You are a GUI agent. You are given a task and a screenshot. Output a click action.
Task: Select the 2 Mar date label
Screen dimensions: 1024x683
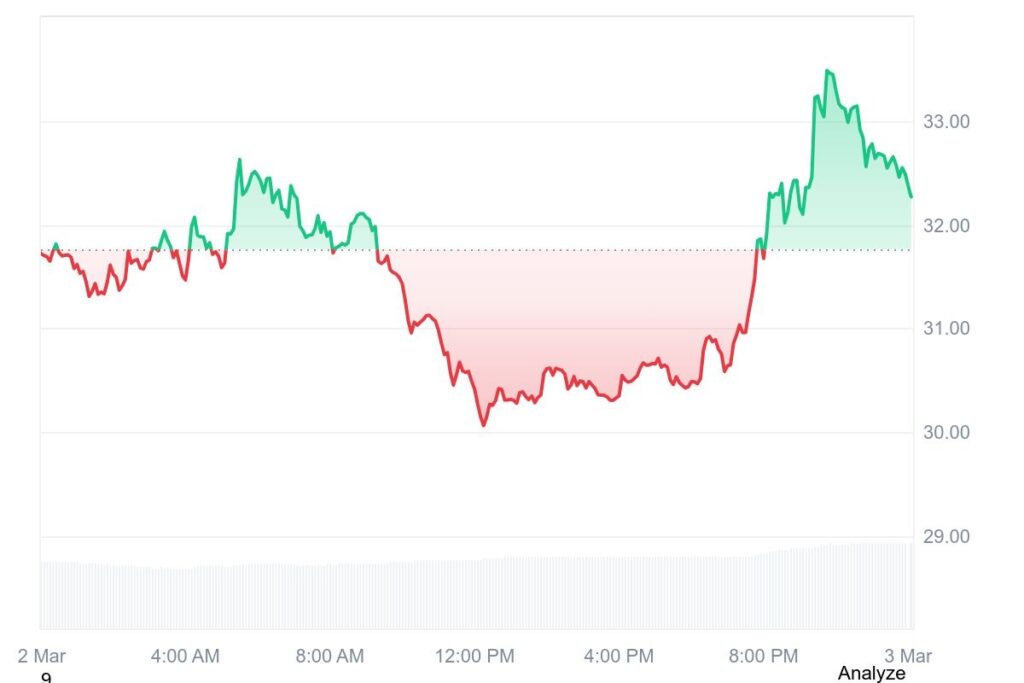click(x=42, y=656)
